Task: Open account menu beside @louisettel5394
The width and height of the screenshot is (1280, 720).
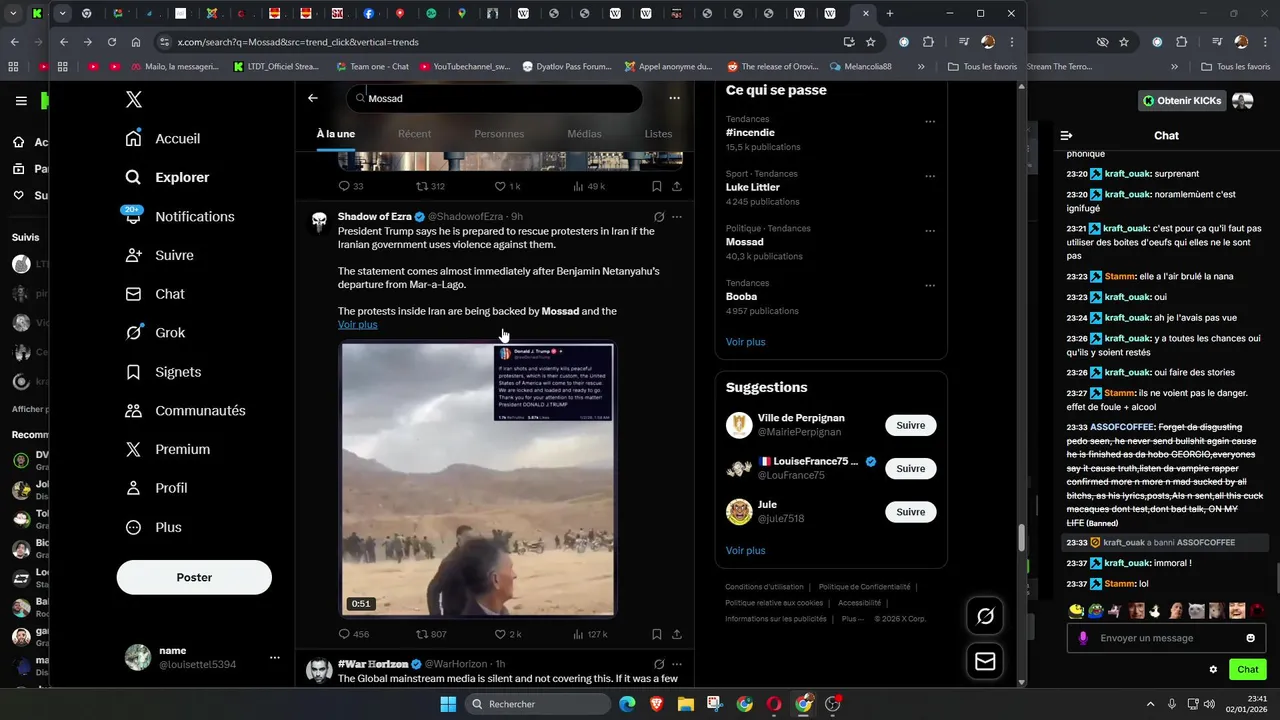Action: point(274,657)
